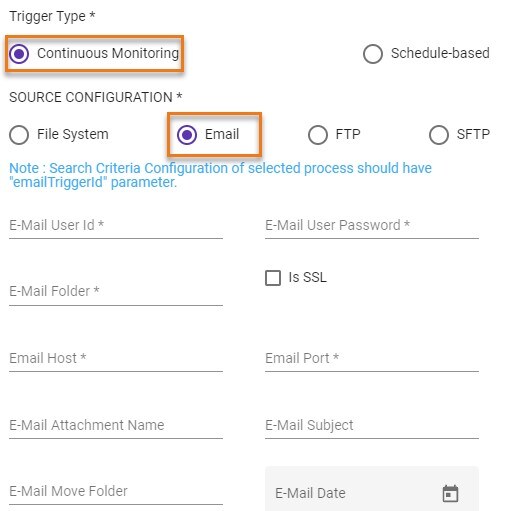Select the Continuous Monitoring trigger type
The width and height of the screenshot is (523, 511).
tap(19, 53)
